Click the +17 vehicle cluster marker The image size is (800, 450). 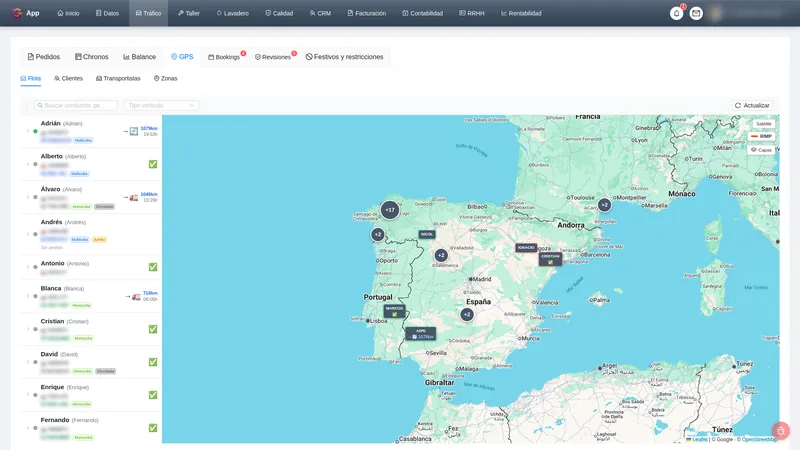390,210
